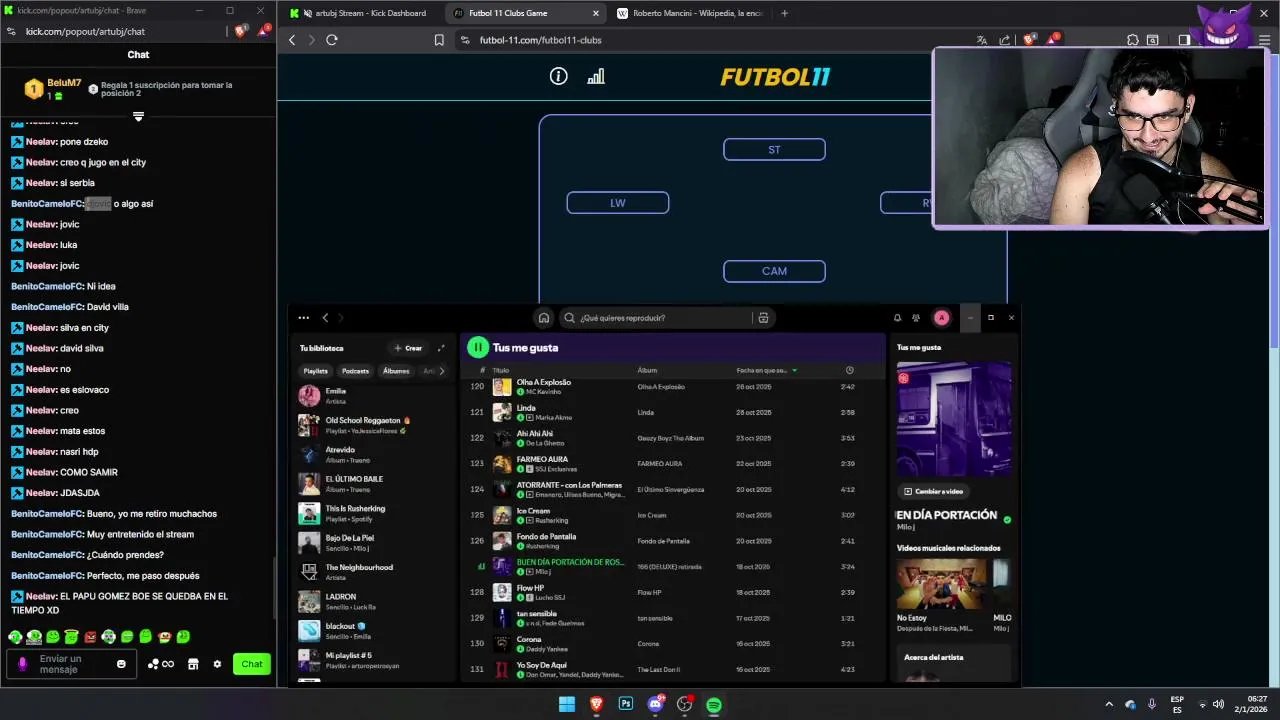This screenshot has height=720, width=1280.
Task: Open browser extensions puzzle icon
Action: pos(1133,40)
